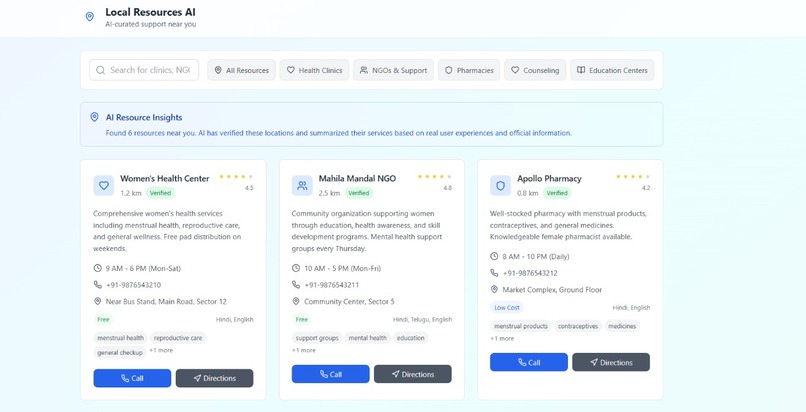Get directions to Mahila Mandal NGO

point(413,374)
